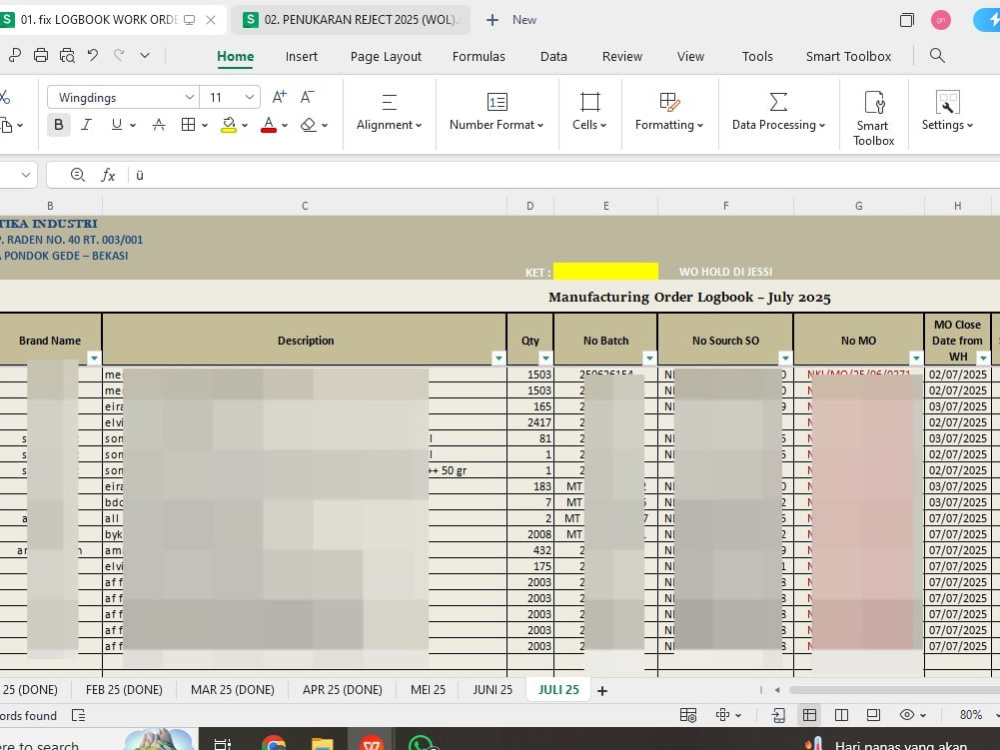
Task: Toggle Italic formatting
Action: (87, 124)
